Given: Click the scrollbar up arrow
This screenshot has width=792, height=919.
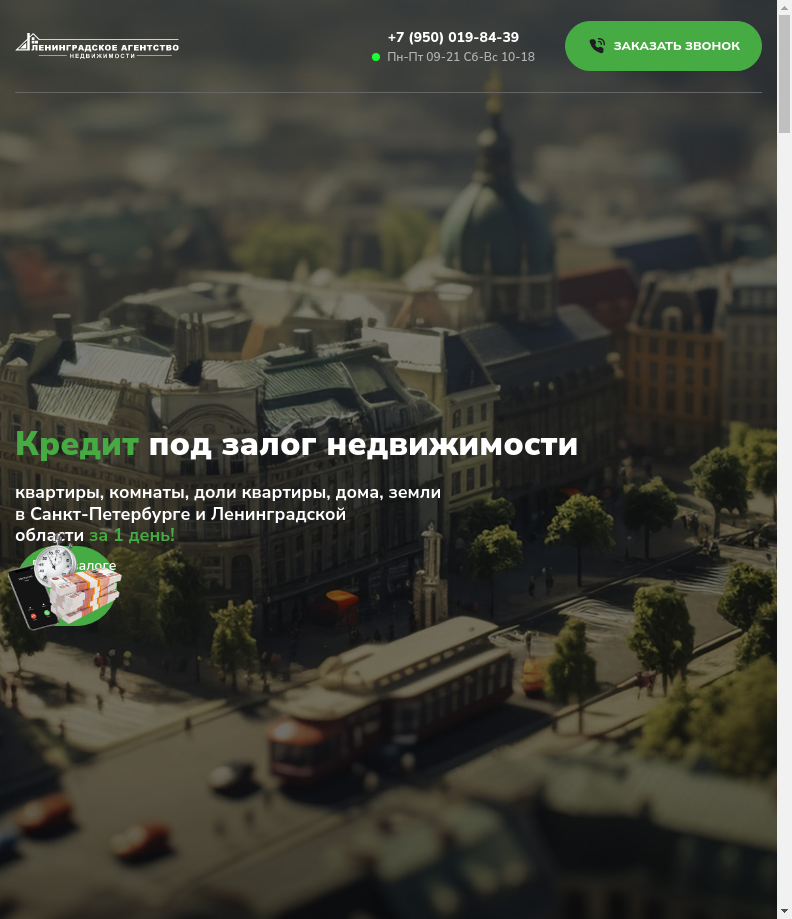Looking at the screenshot, I should pyautogui.click(x=784, y=7).
